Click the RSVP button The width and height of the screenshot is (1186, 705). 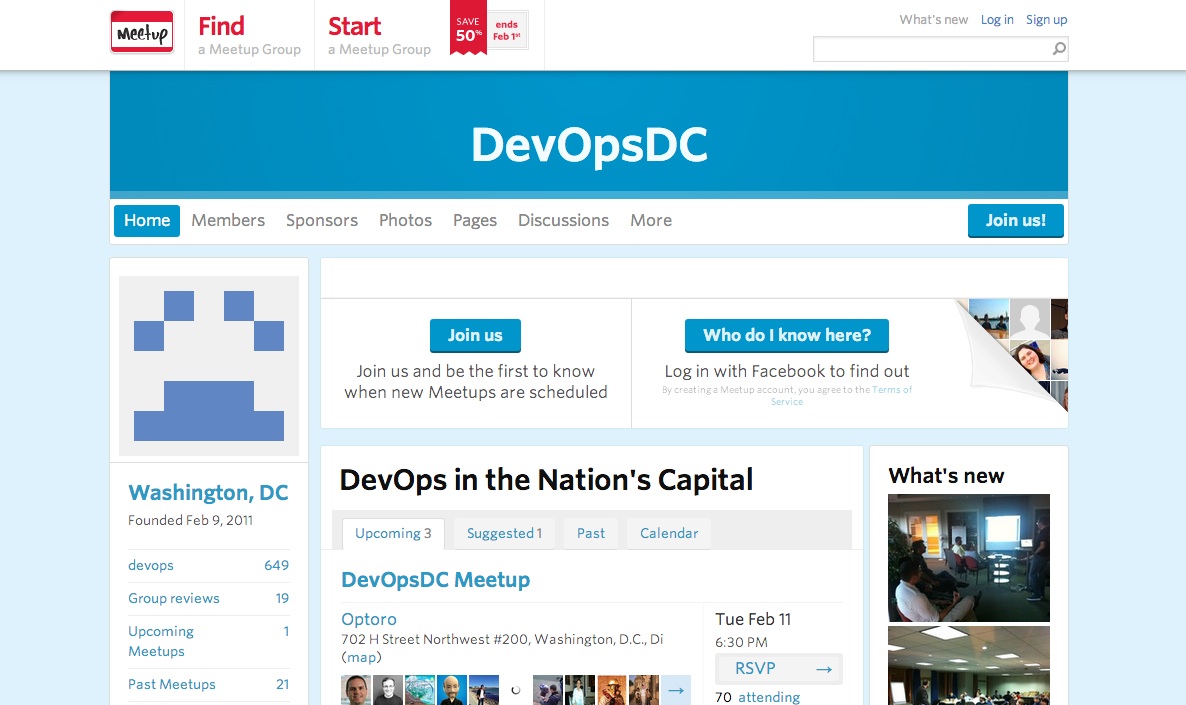click(x=779, y=669)
